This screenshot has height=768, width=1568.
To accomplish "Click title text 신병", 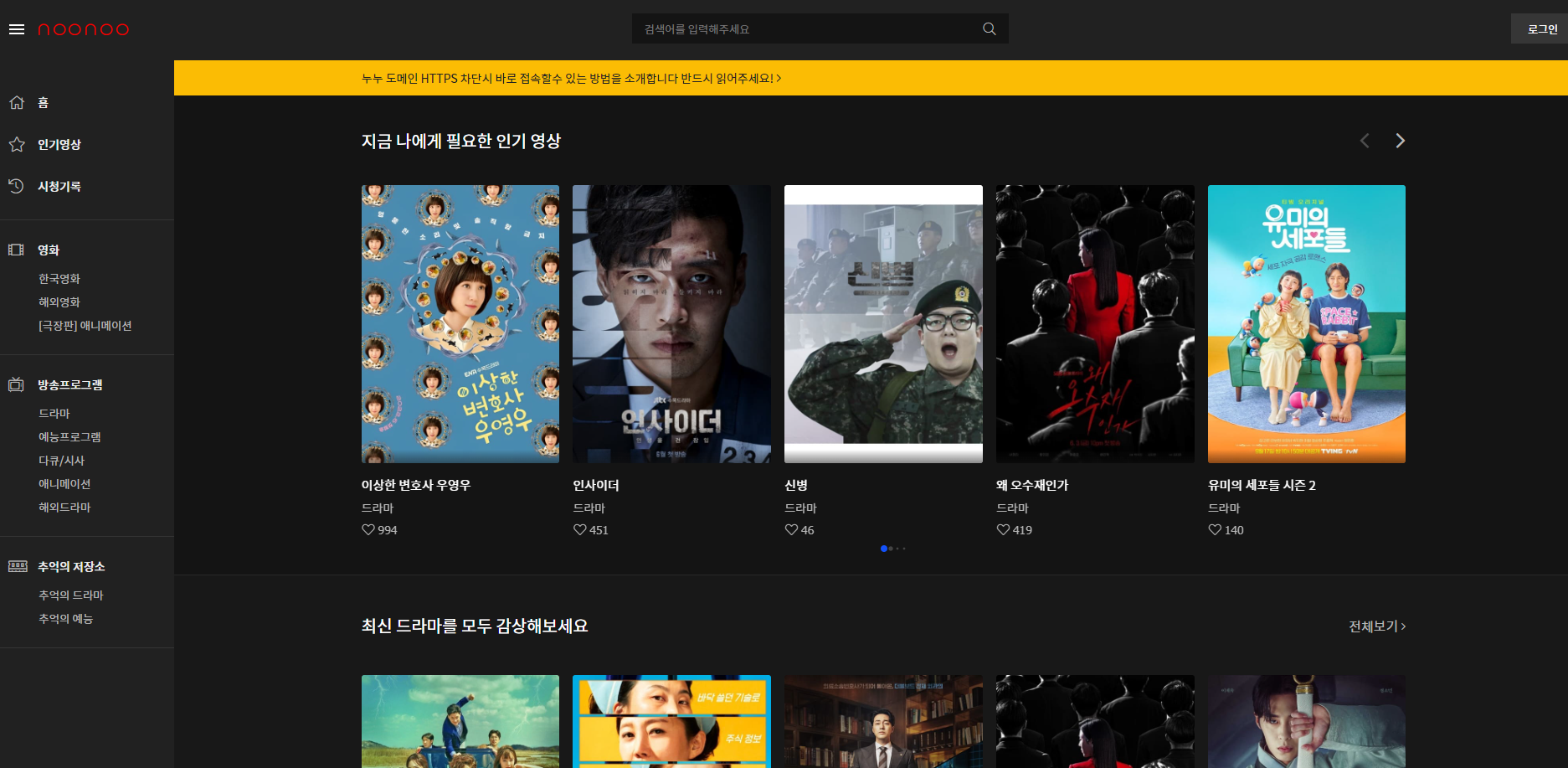I will pyautogui.click(x=796, y=485).
